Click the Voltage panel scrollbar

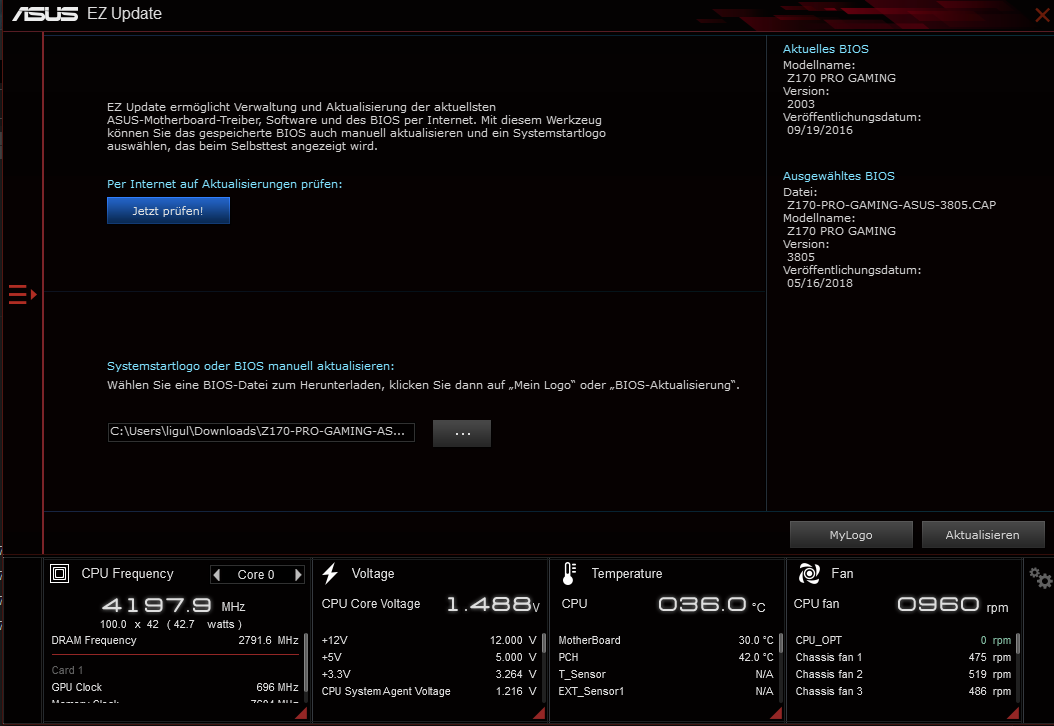(x=544, y=643)
